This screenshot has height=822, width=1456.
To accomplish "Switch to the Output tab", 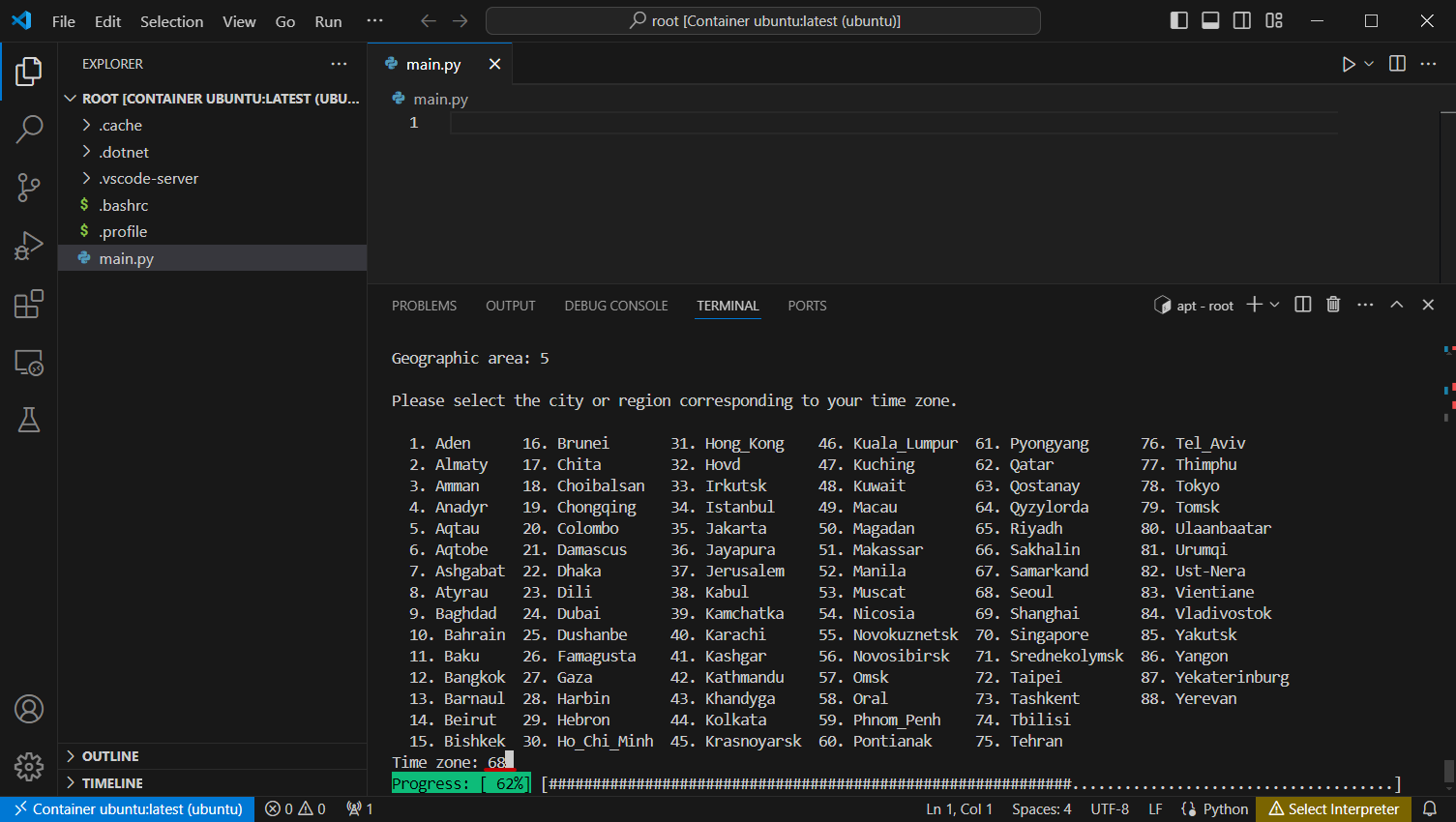I will pos(510,306).
